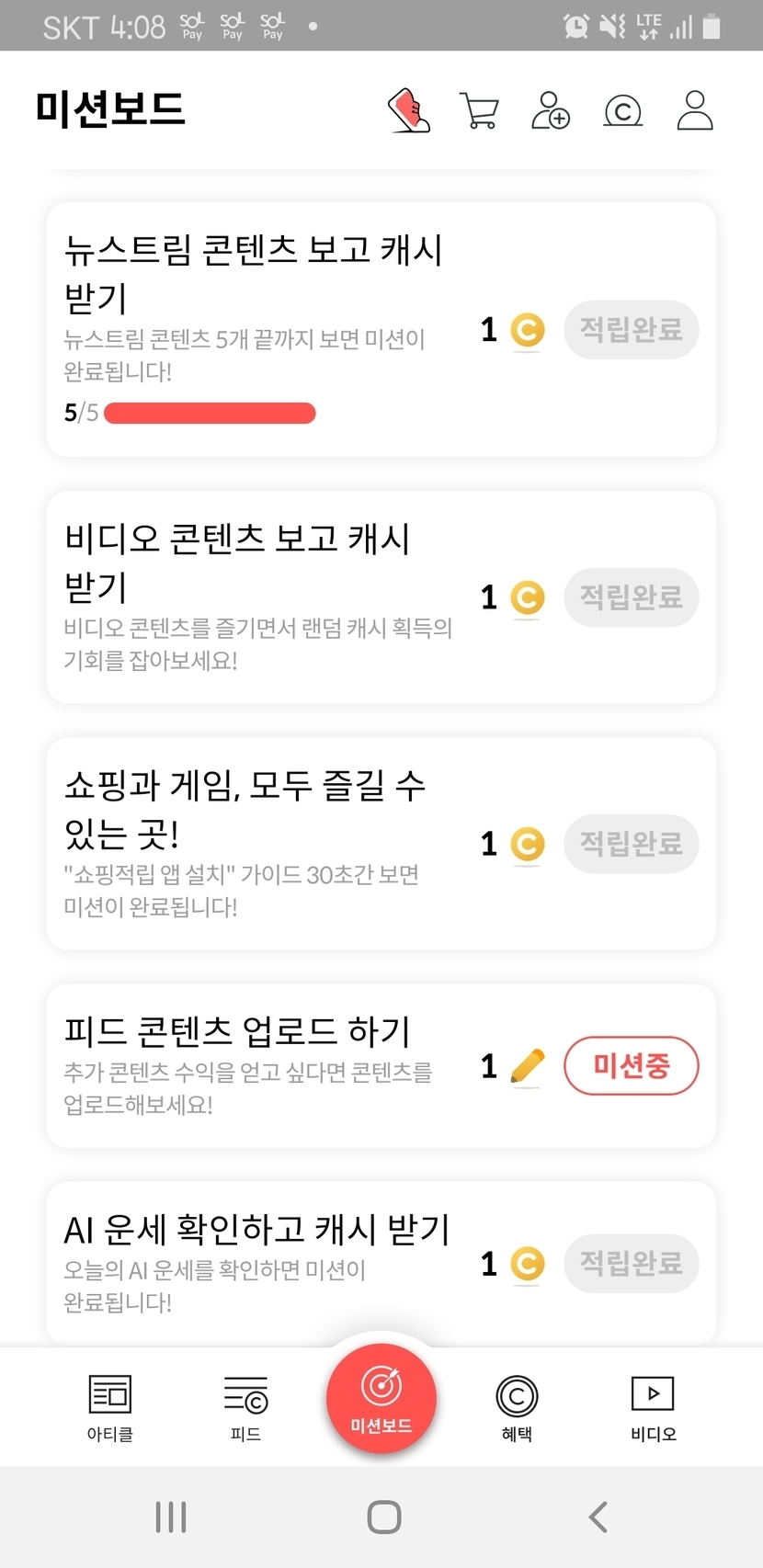The image size is (763, 1568).
Task: Open the shopping cart
Action: (479, 111)
